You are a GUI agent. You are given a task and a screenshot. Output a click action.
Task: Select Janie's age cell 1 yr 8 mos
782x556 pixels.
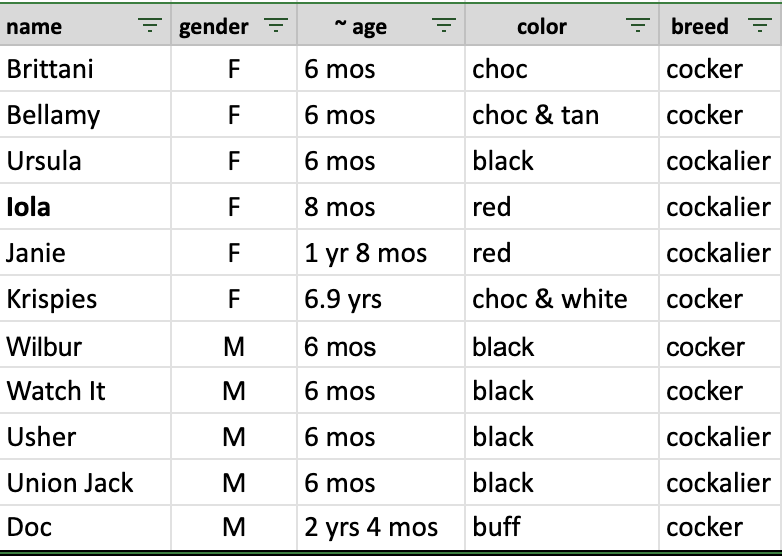[380, 253]
